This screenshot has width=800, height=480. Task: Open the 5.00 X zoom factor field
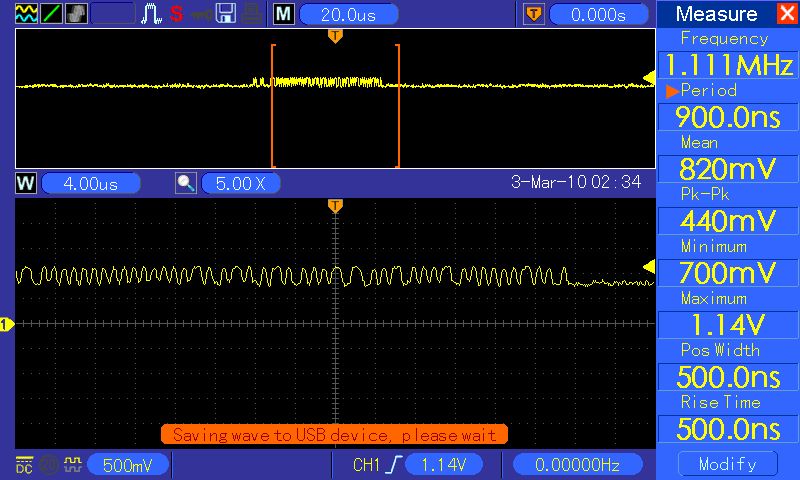click(241, 183)
